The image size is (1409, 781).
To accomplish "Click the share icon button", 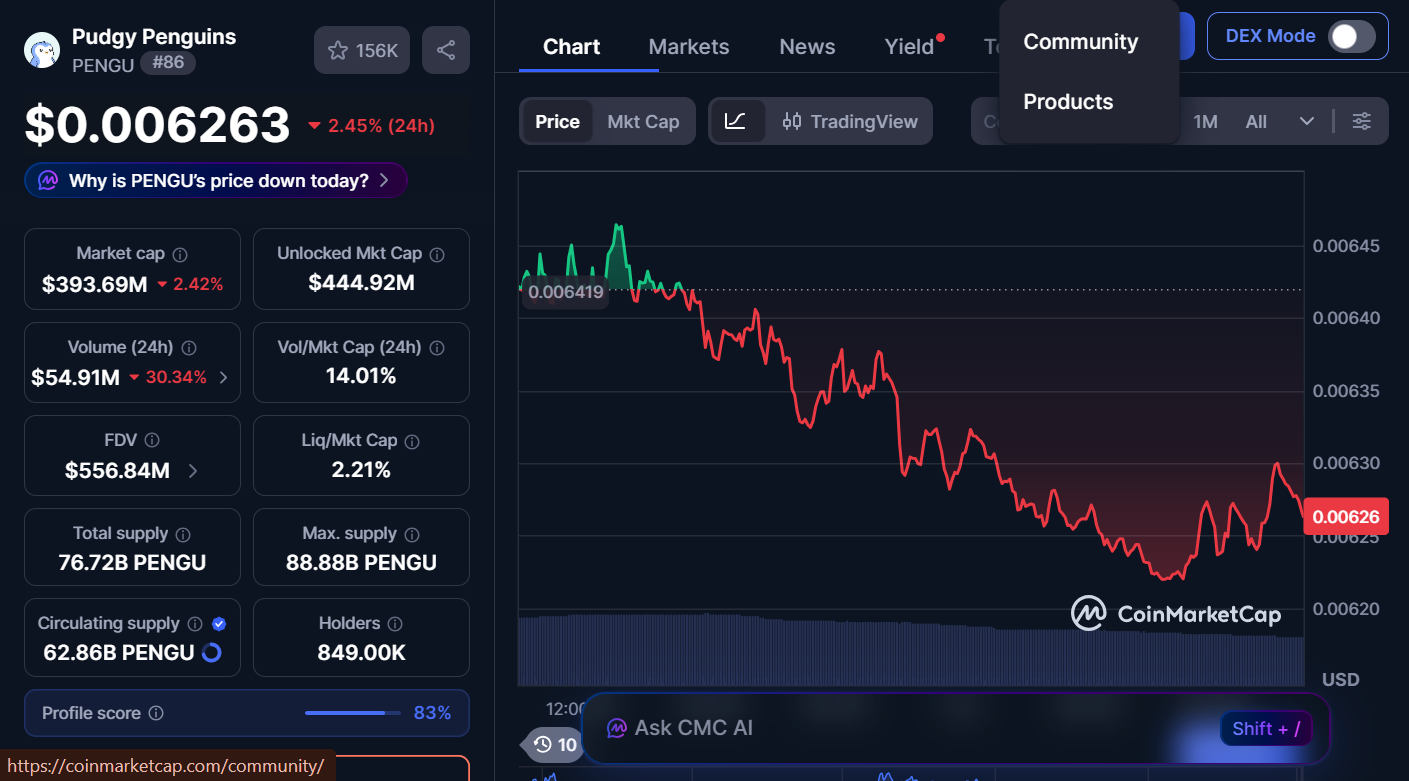I will (x=446, y=50).
